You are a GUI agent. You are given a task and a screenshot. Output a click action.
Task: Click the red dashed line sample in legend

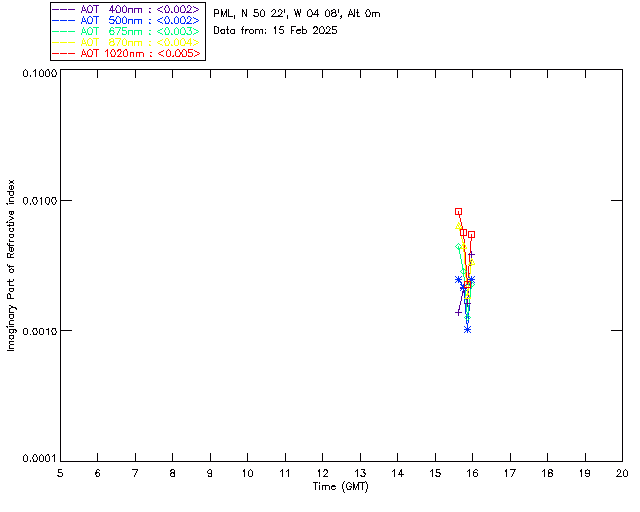(64, 53)
